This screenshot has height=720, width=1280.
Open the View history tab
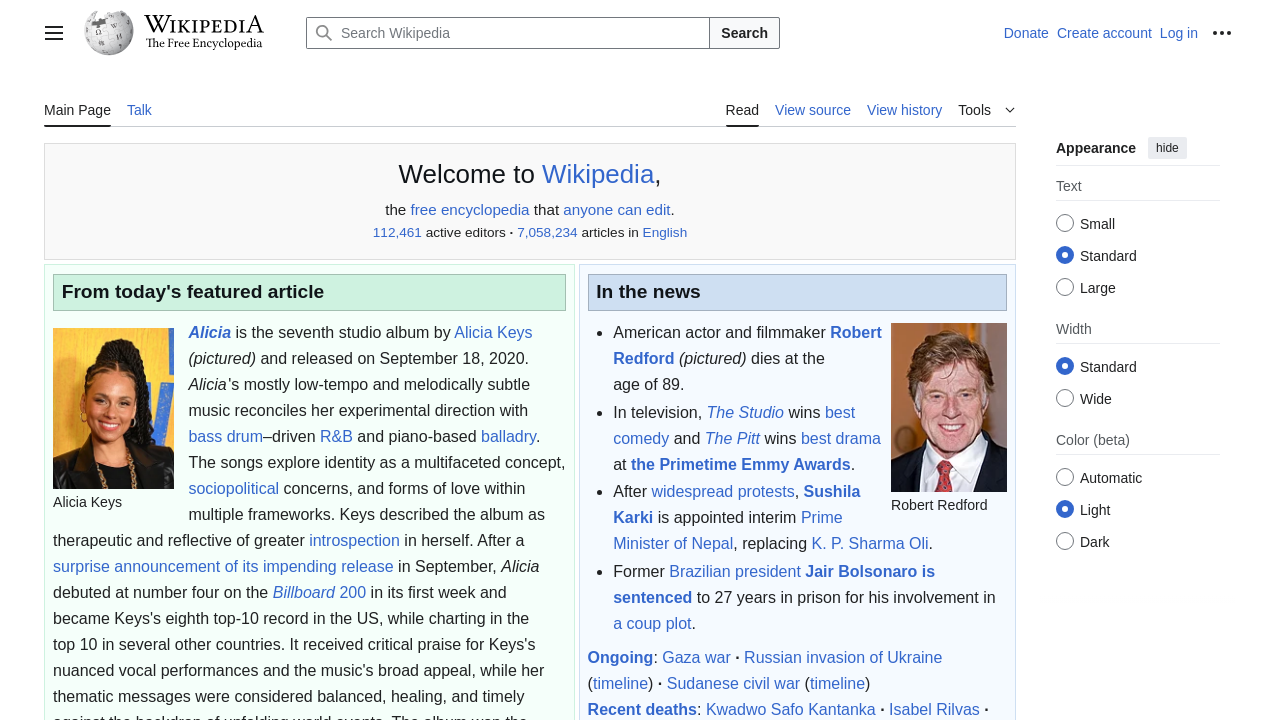[x=904, y=110]
